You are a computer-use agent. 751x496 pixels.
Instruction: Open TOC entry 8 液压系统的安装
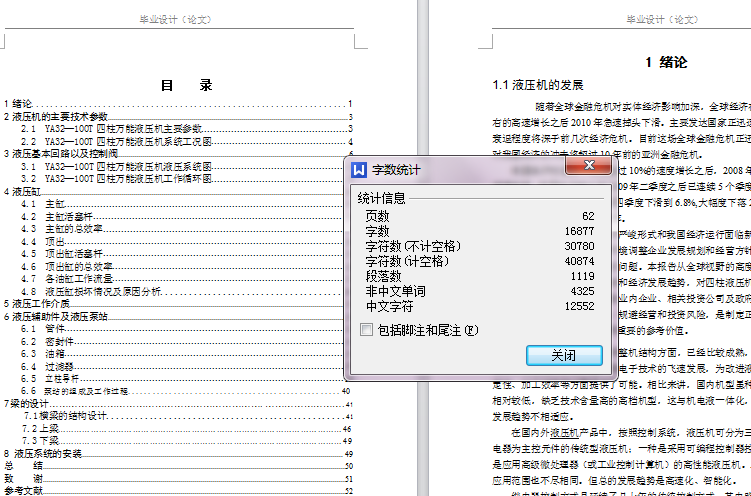point(178,453)
